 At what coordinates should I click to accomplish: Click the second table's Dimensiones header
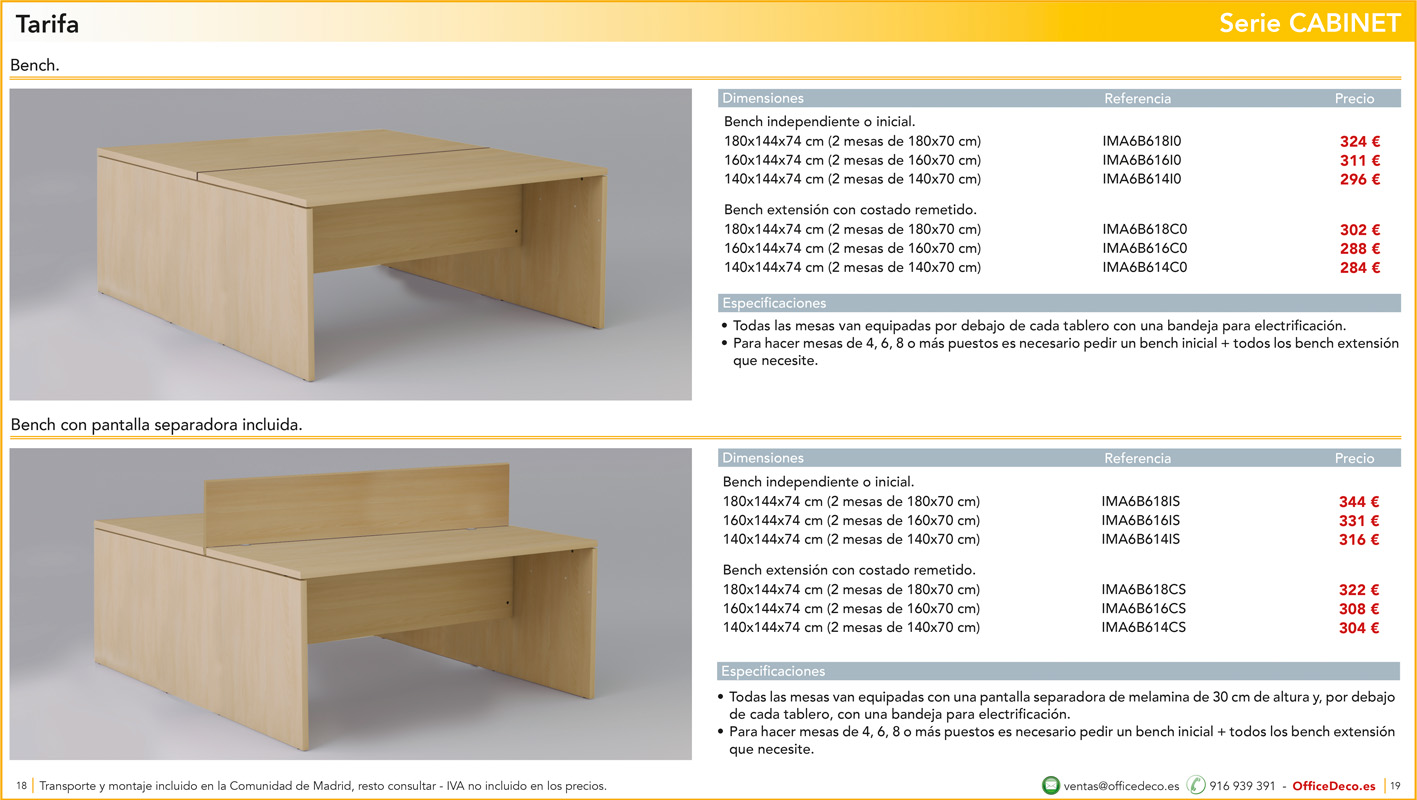coord(763,458)
